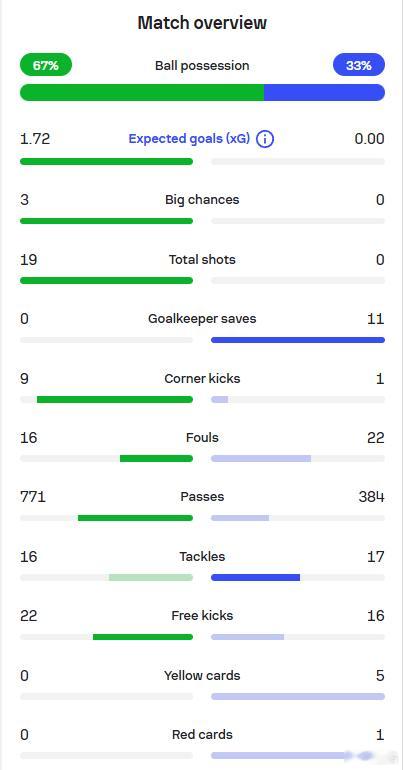Screen dimensions: 403x770
Task: Click the info icon beside Expected goals
Action: (x=265, y=139)
